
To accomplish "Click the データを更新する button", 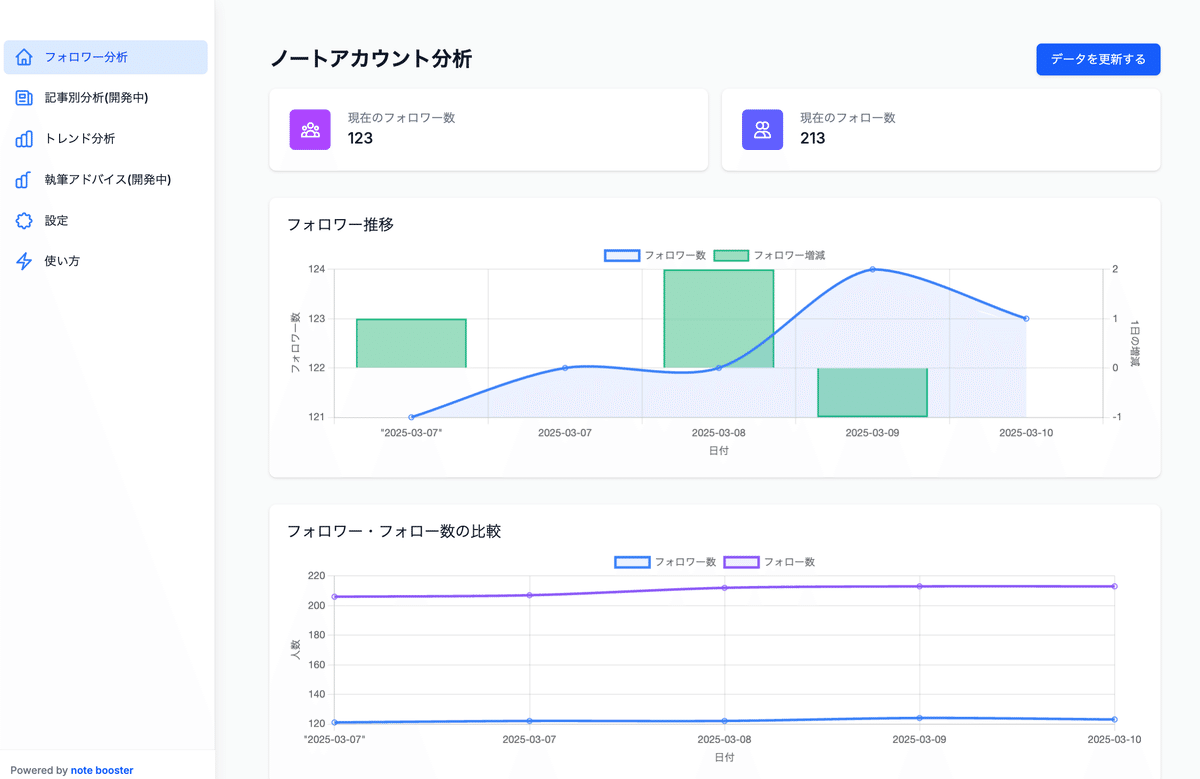I will [1098, 59].
